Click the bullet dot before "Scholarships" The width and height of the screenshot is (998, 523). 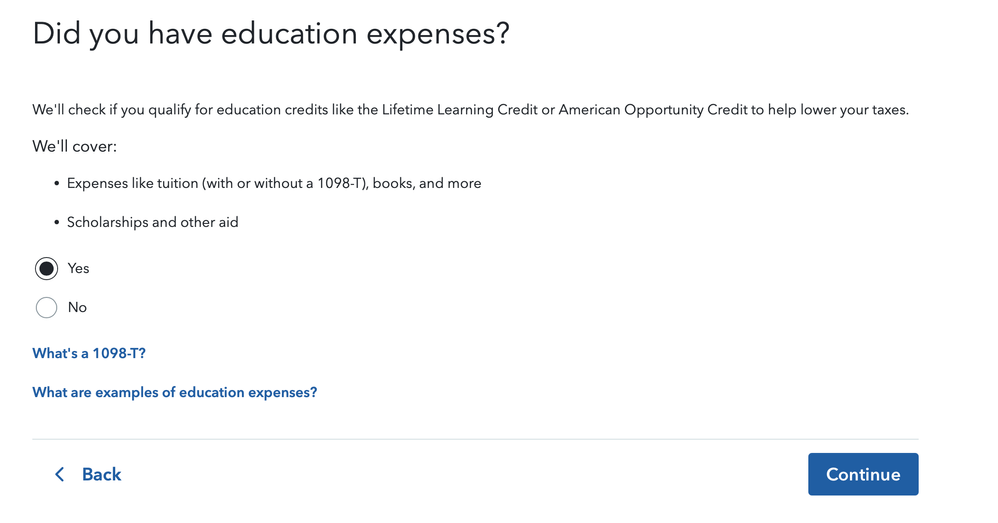pyautogui.click(x=55, y=223)
